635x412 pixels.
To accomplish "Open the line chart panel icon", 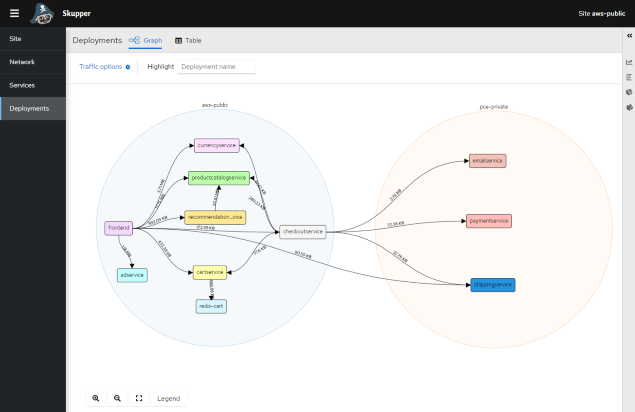I will pos(629,62).
